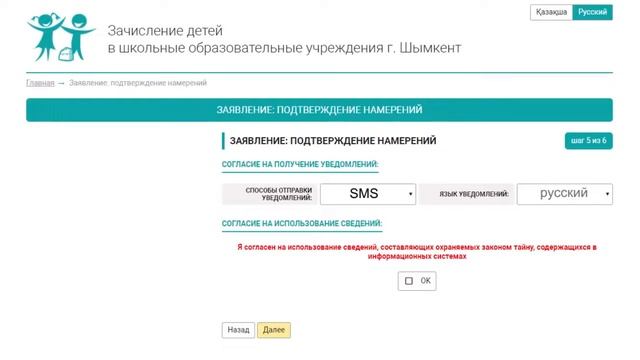Click the Назад button
The width and height of the screenshot is (640, 360).
238,330
